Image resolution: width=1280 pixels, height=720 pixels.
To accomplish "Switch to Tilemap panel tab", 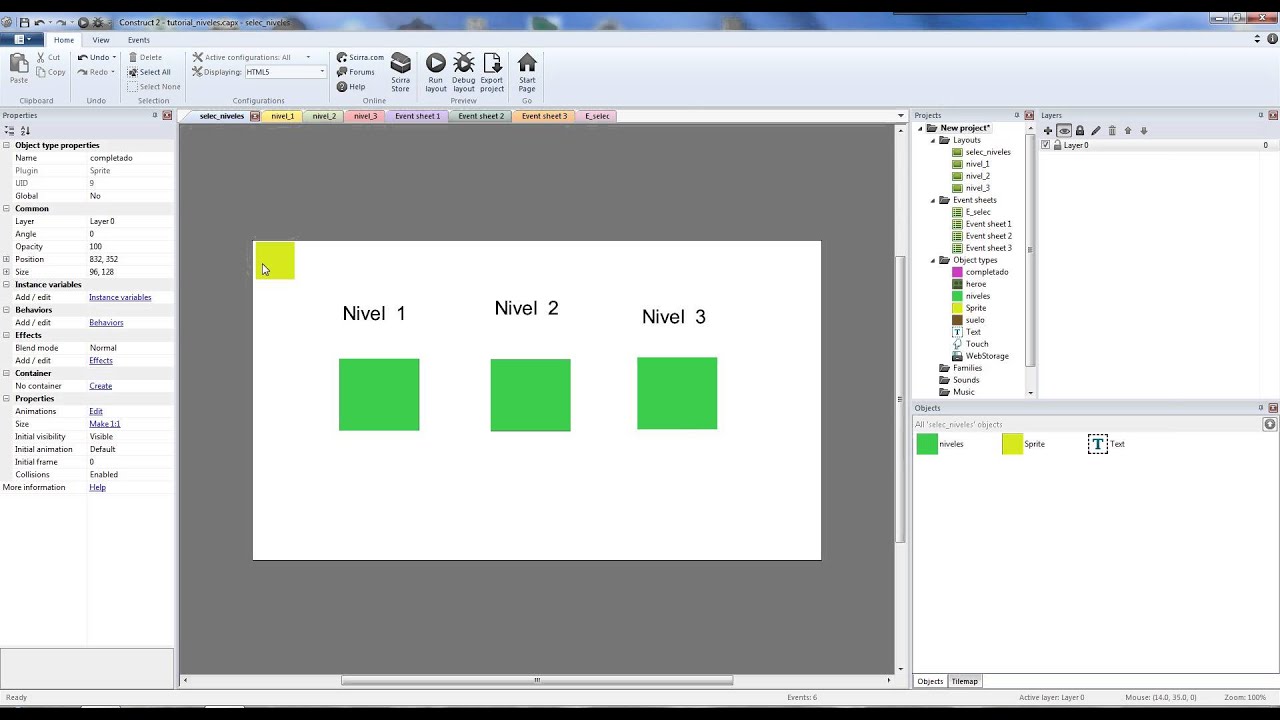I will click(965, 681).
